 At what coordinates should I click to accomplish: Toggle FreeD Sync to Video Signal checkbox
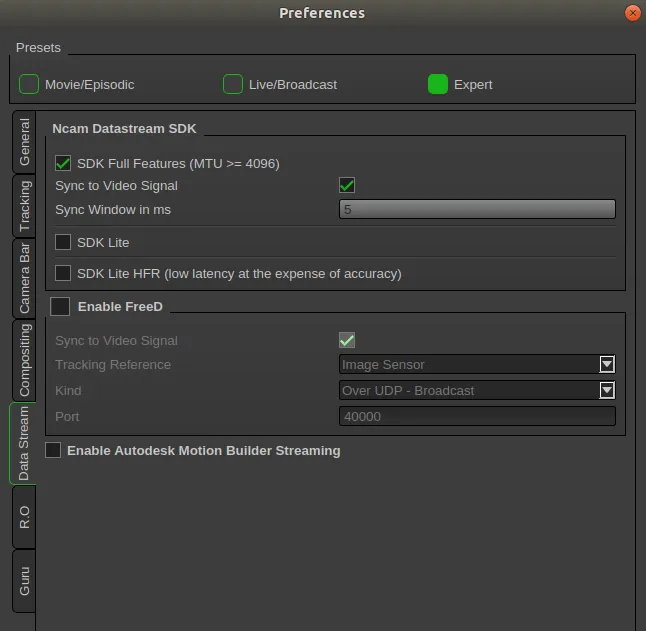pyautogui.click(x=347, y=340)
